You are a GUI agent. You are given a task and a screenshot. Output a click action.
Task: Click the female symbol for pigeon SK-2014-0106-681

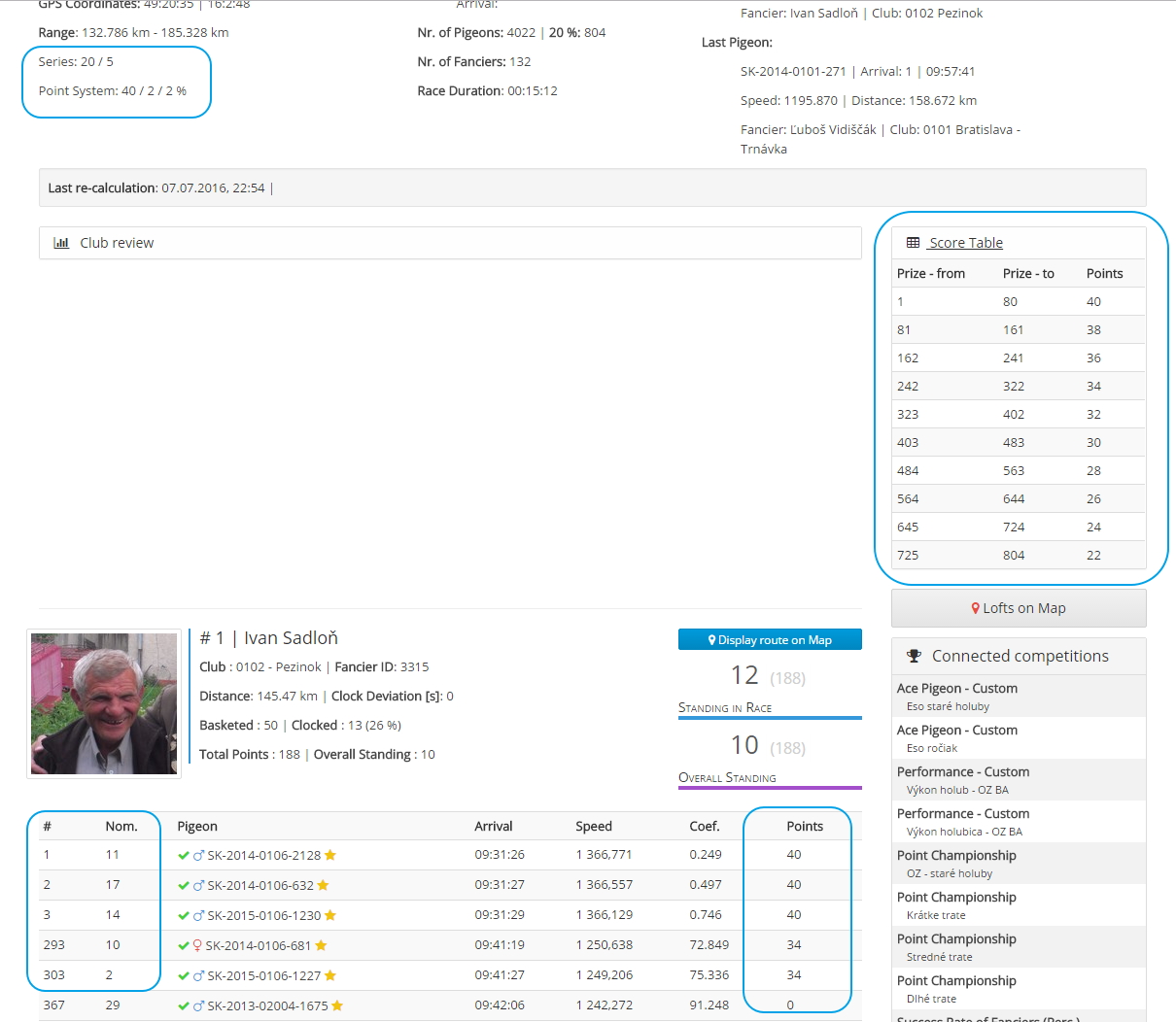[197, 945]
